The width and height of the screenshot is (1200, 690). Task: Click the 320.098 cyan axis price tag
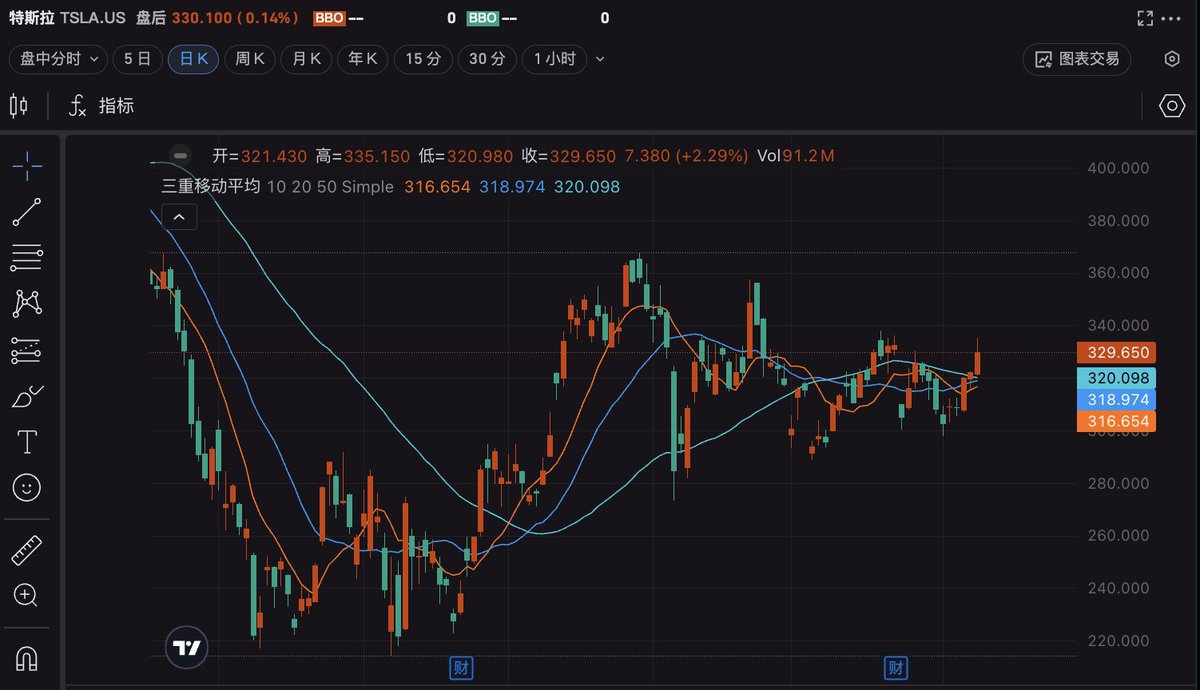pos(1115,378)
